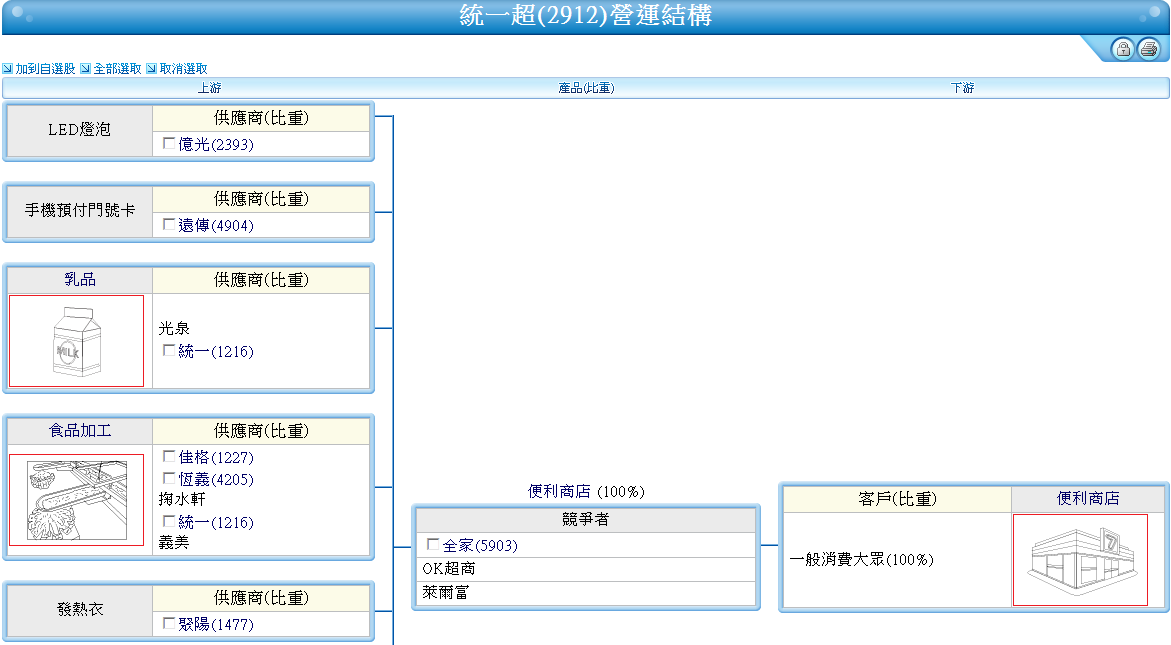Tick the checkbox for 恆義(4205)
The width and height of the screenshot is (1171, 645).
170,478
